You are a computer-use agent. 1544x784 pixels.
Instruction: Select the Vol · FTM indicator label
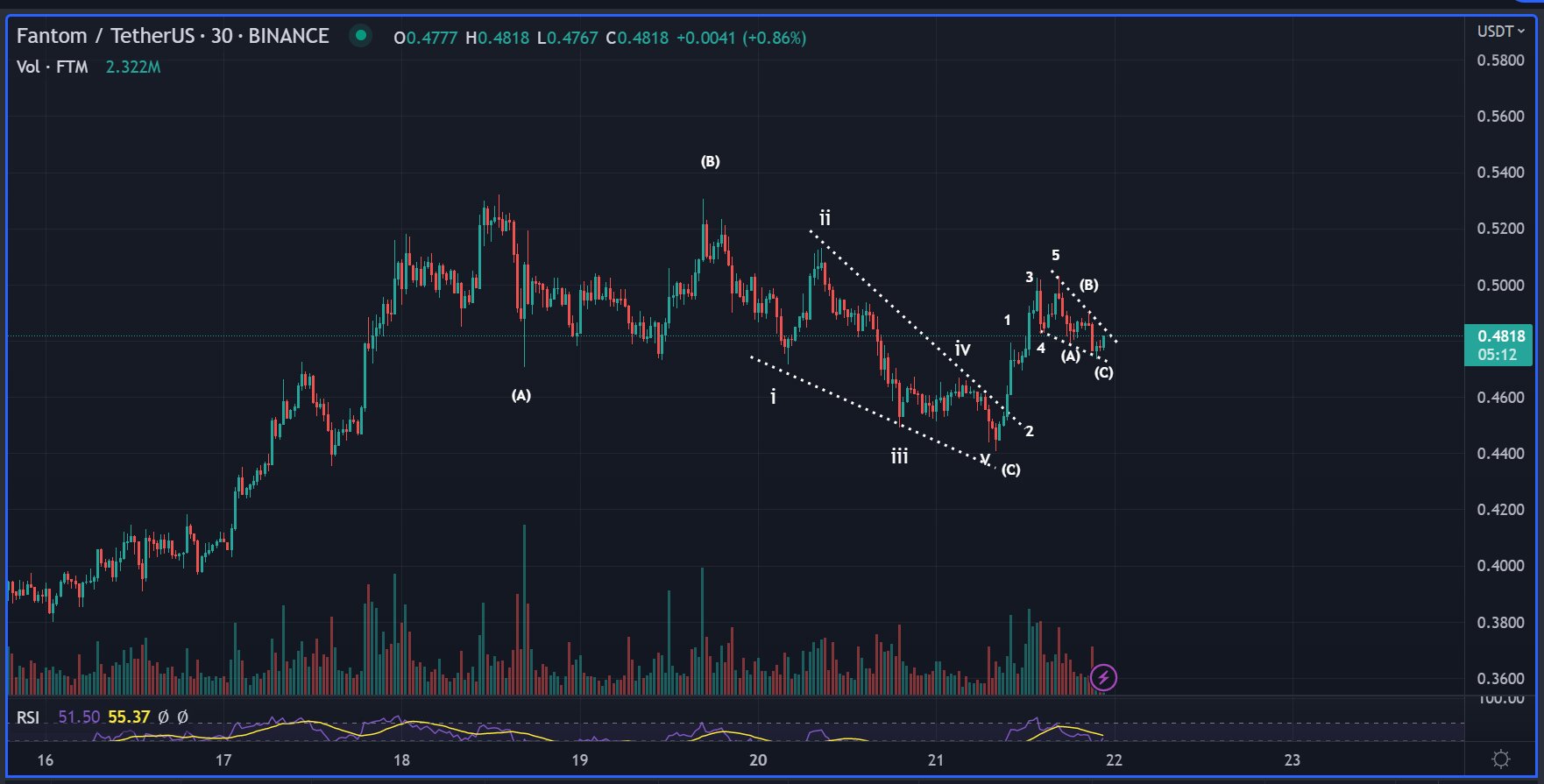(x=53, y=67)
